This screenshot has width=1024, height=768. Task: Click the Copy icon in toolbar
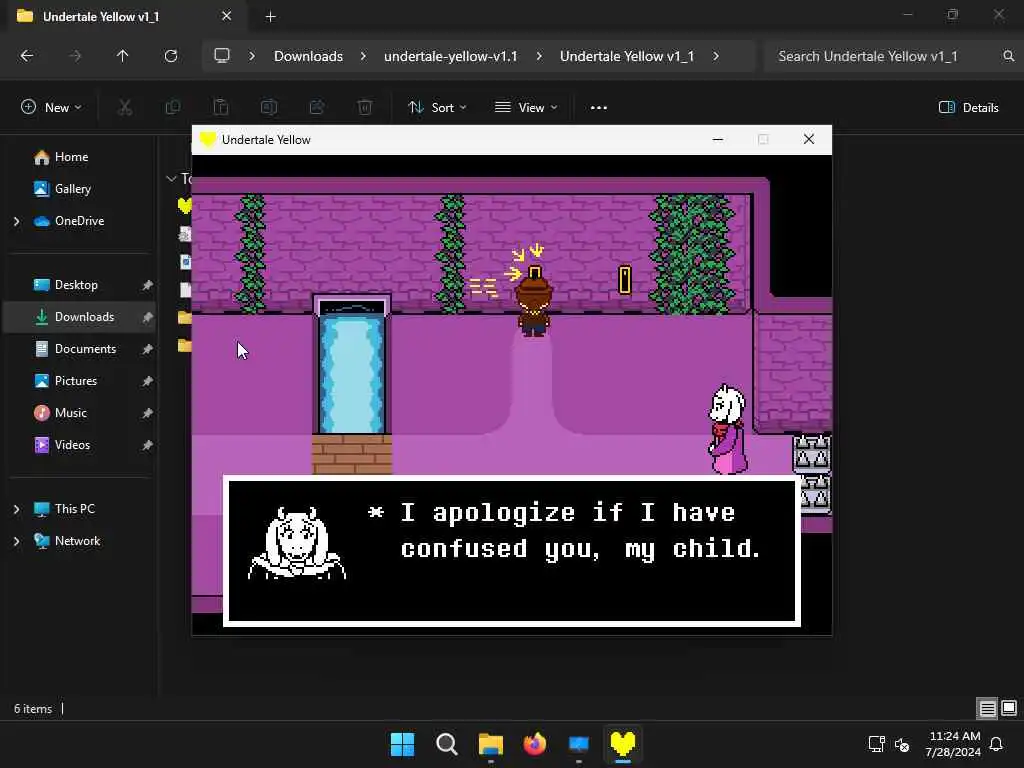click(x=173, y=107)
